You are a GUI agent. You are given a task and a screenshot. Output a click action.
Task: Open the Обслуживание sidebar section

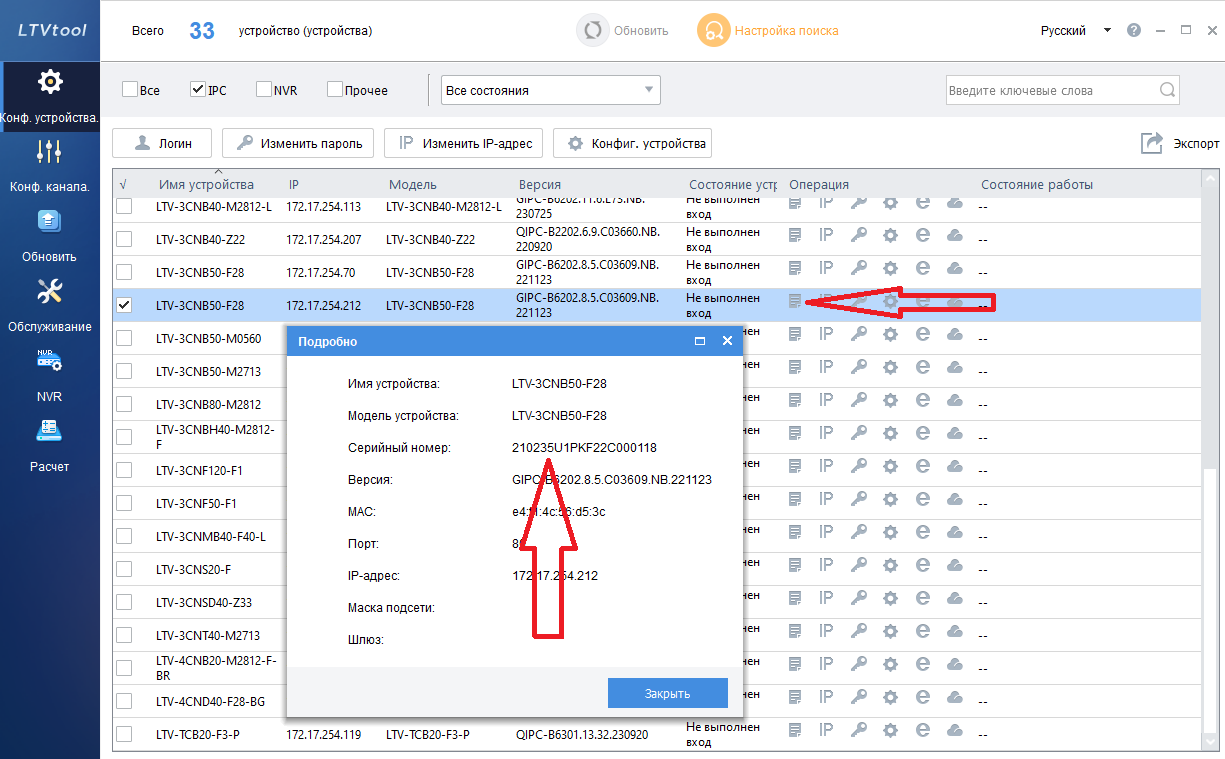point(50,304)
